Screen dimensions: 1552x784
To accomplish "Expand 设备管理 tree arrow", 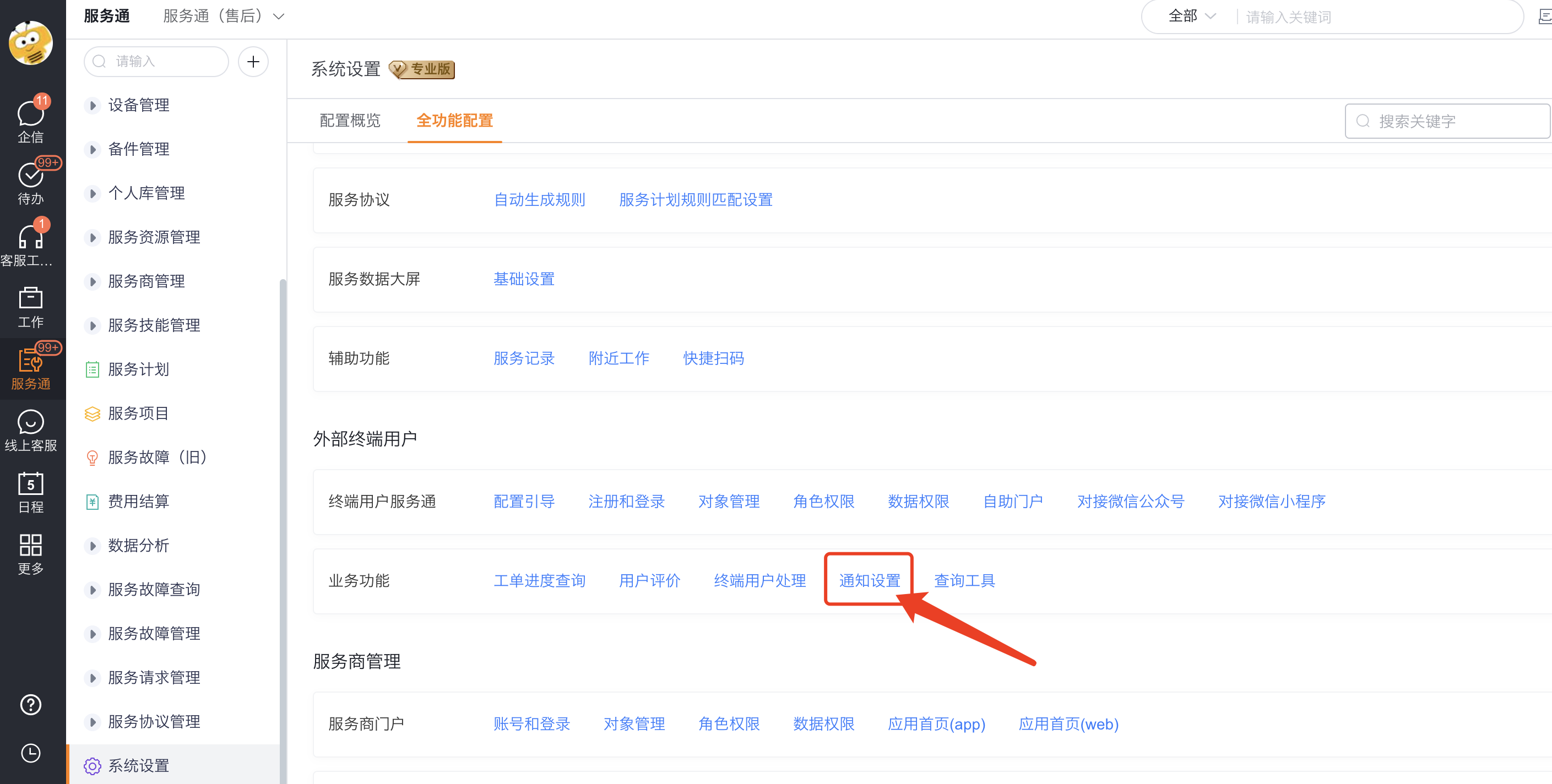I will coord(92,105).
